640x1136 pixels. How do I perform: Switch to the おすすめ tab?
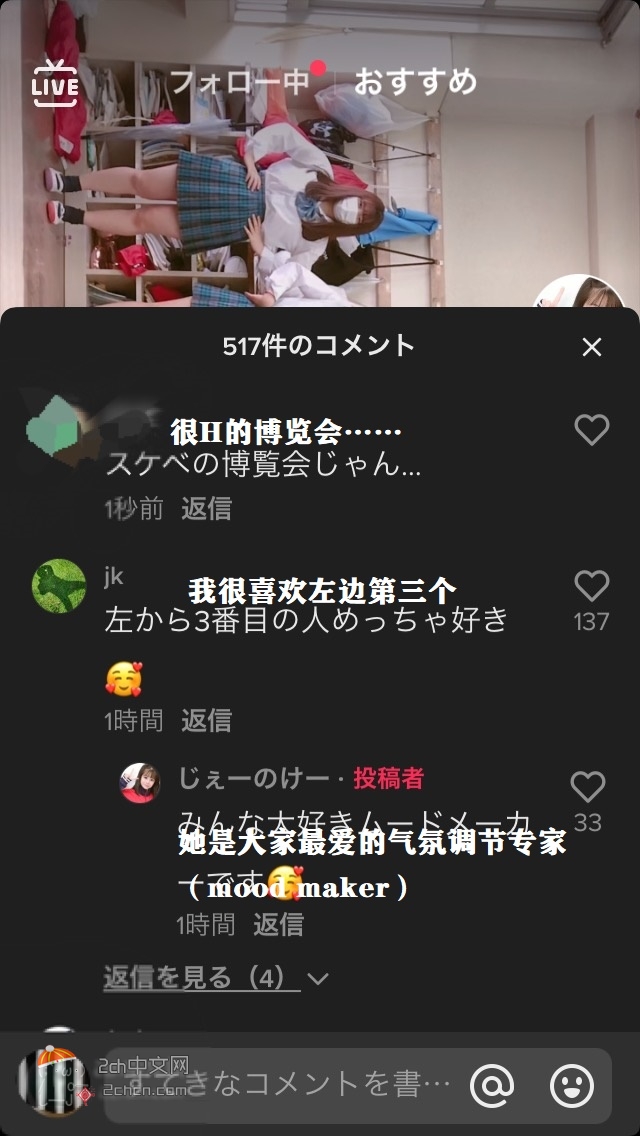[415, 82]
